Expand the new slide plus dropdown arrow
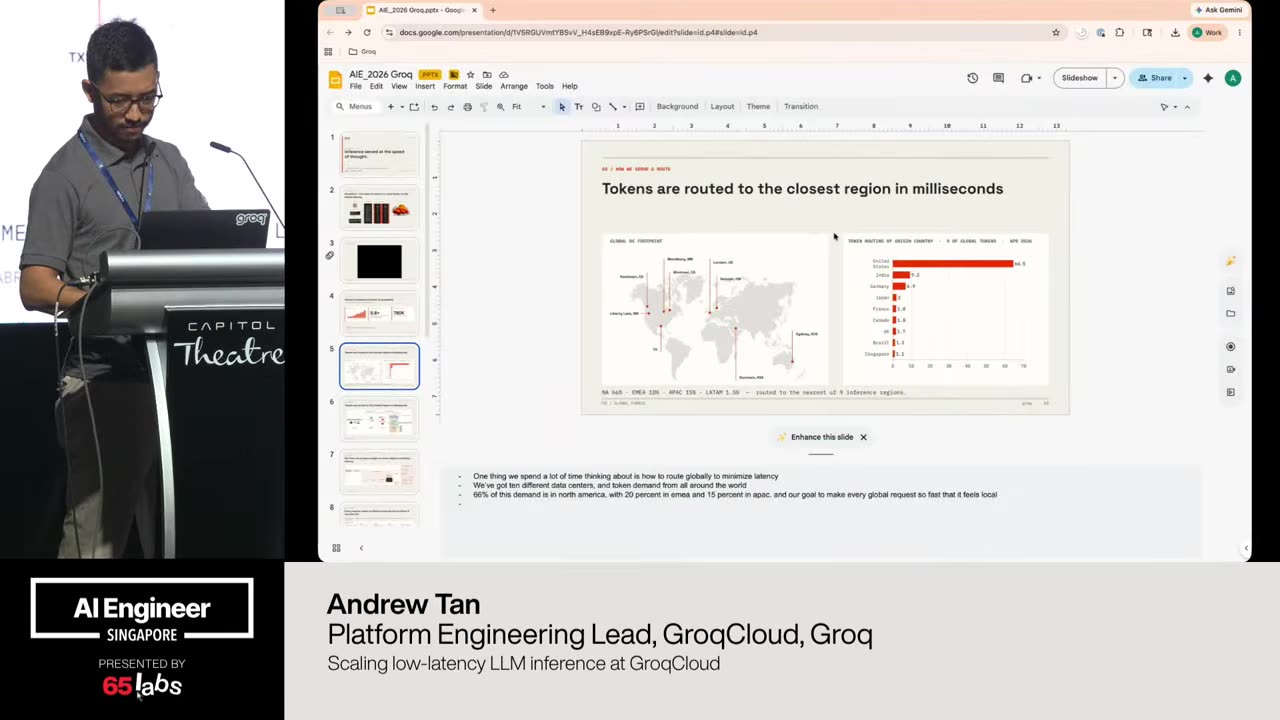 coord(402,107)
